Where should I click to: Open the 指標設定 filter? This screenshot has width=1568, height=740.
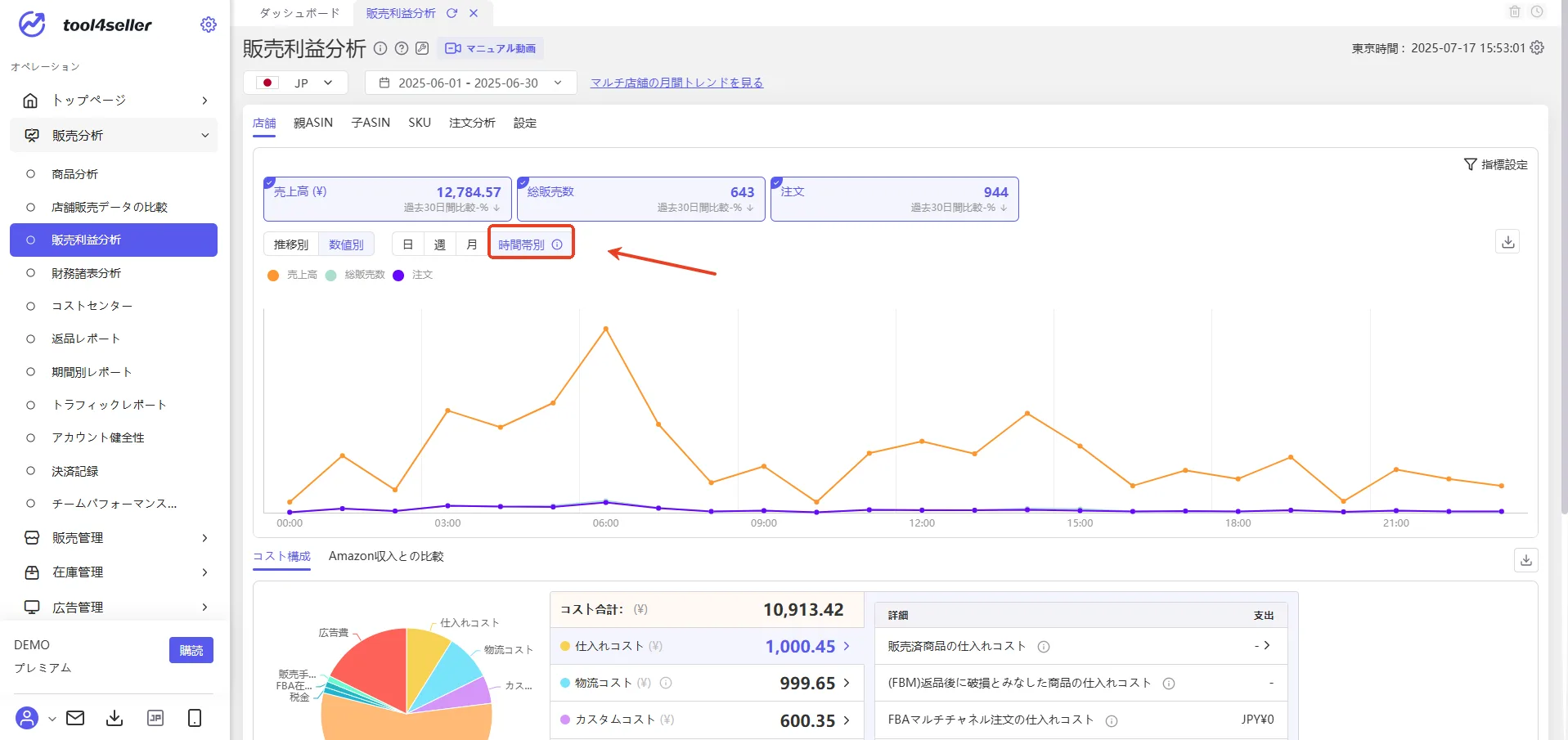(x=1495, y=164)
